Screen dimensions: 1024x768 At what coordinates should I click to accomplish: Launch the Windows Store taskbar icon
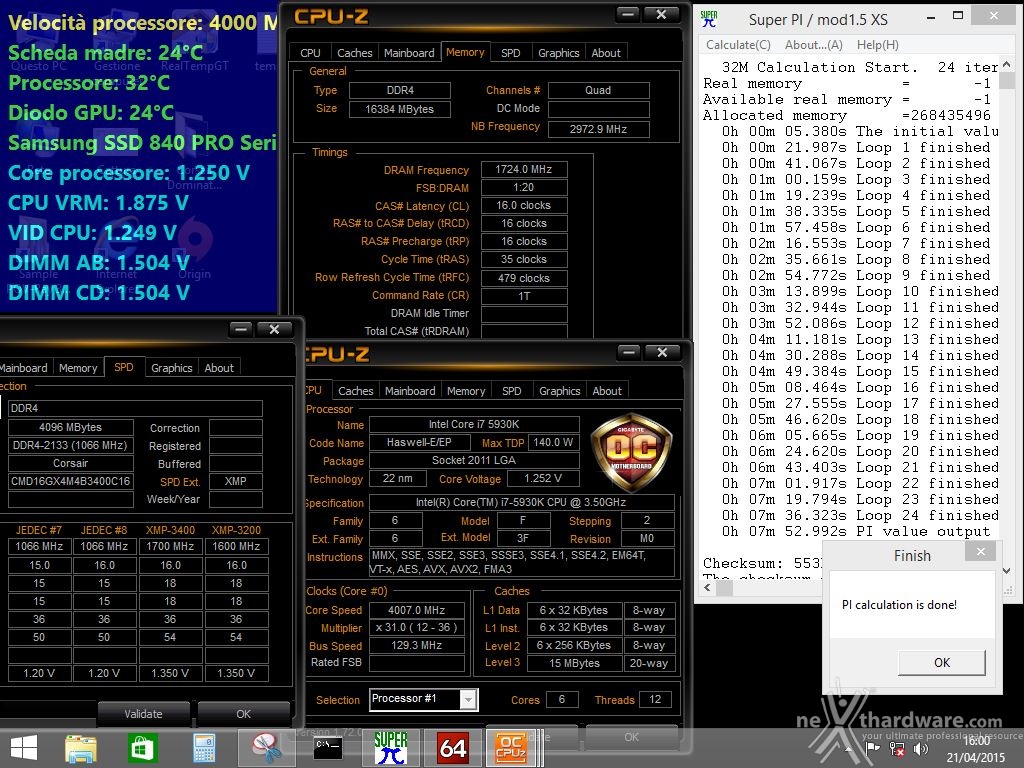pos(142,748)
